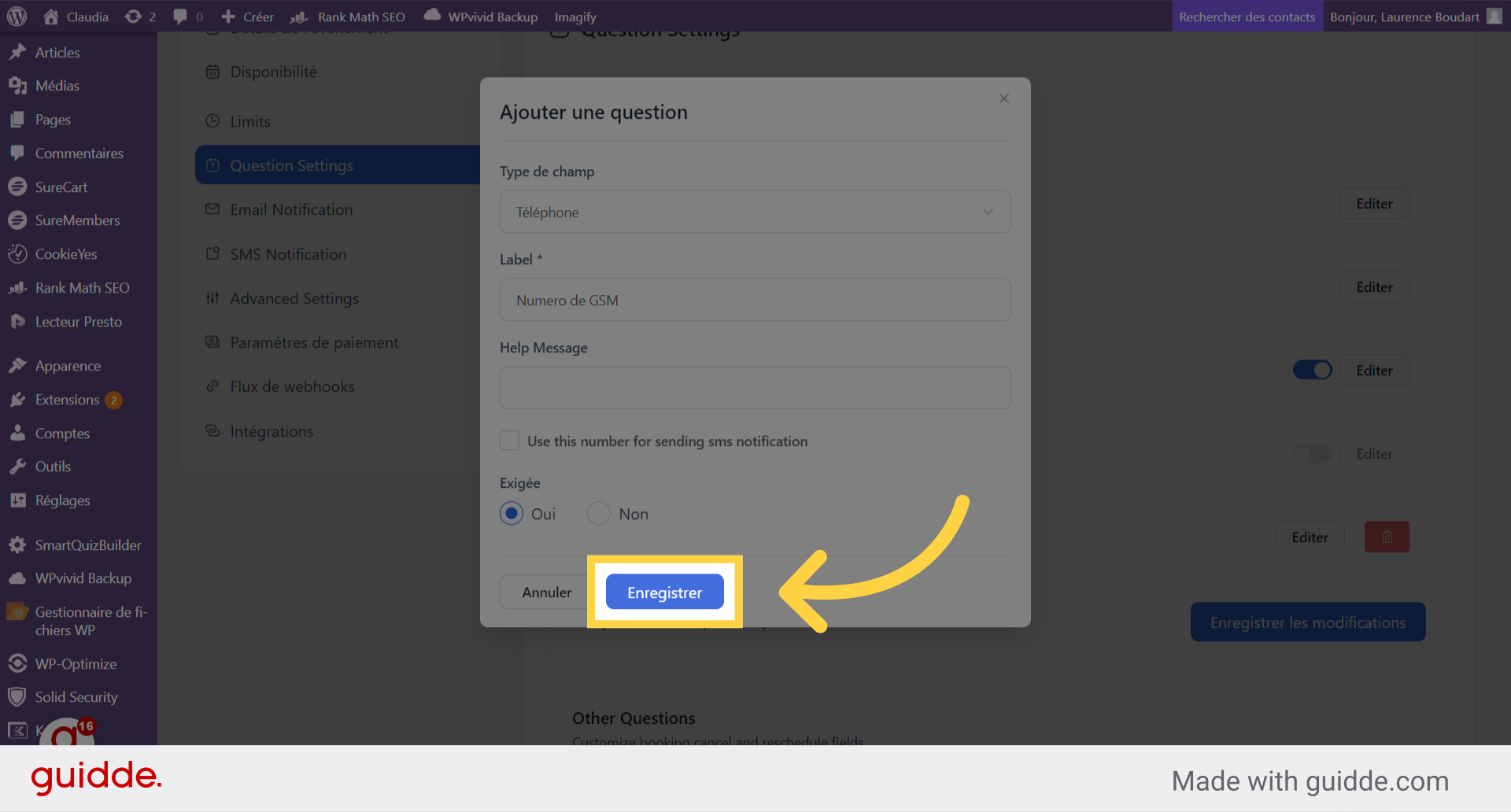Open the comments bubble icon in admin bar
This screenshot has width=1511, height=812.
tap(180, 17)
